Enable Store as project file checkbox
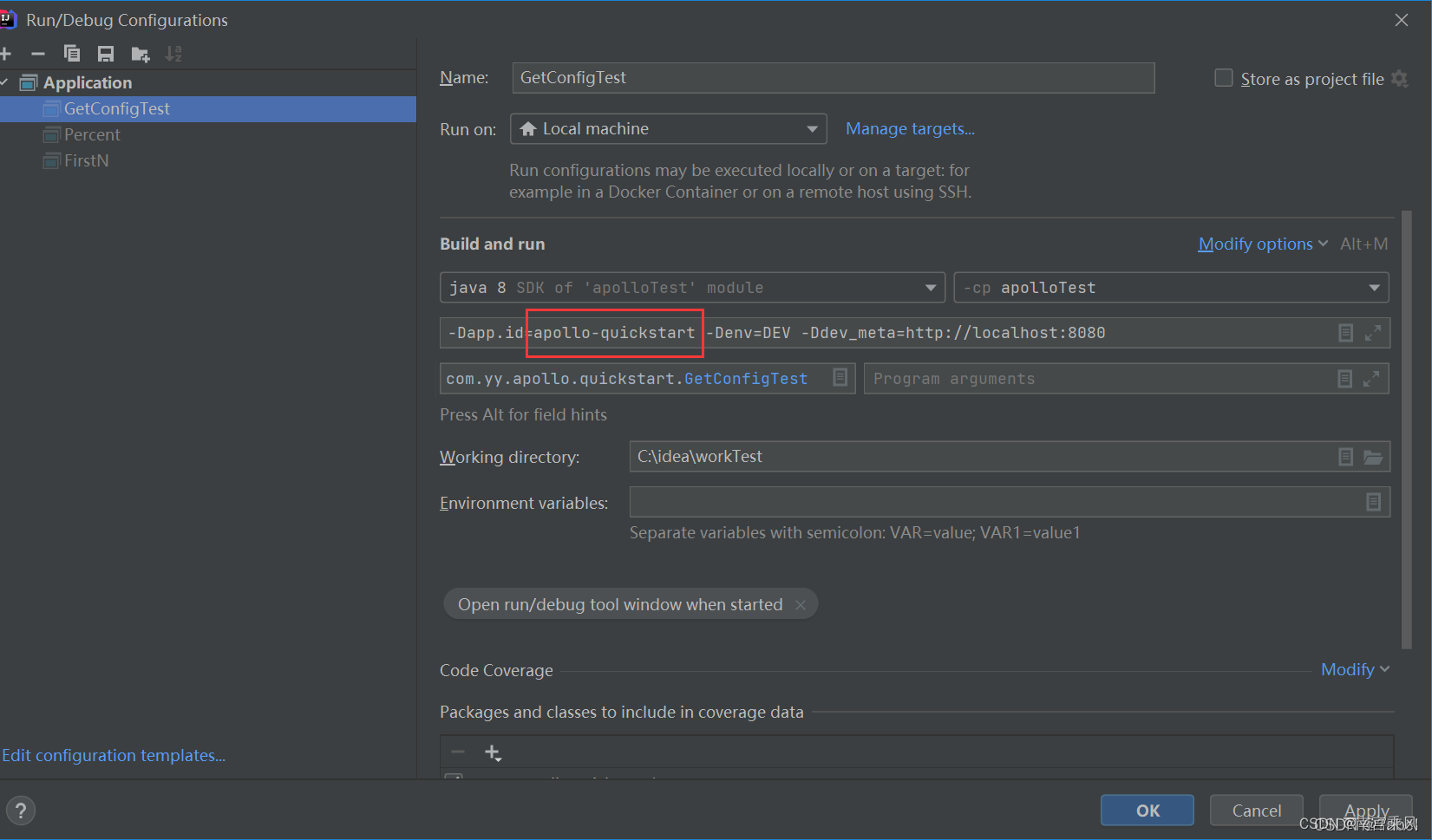Viewport: 1432px width, 840px height. click(1223, 78)
